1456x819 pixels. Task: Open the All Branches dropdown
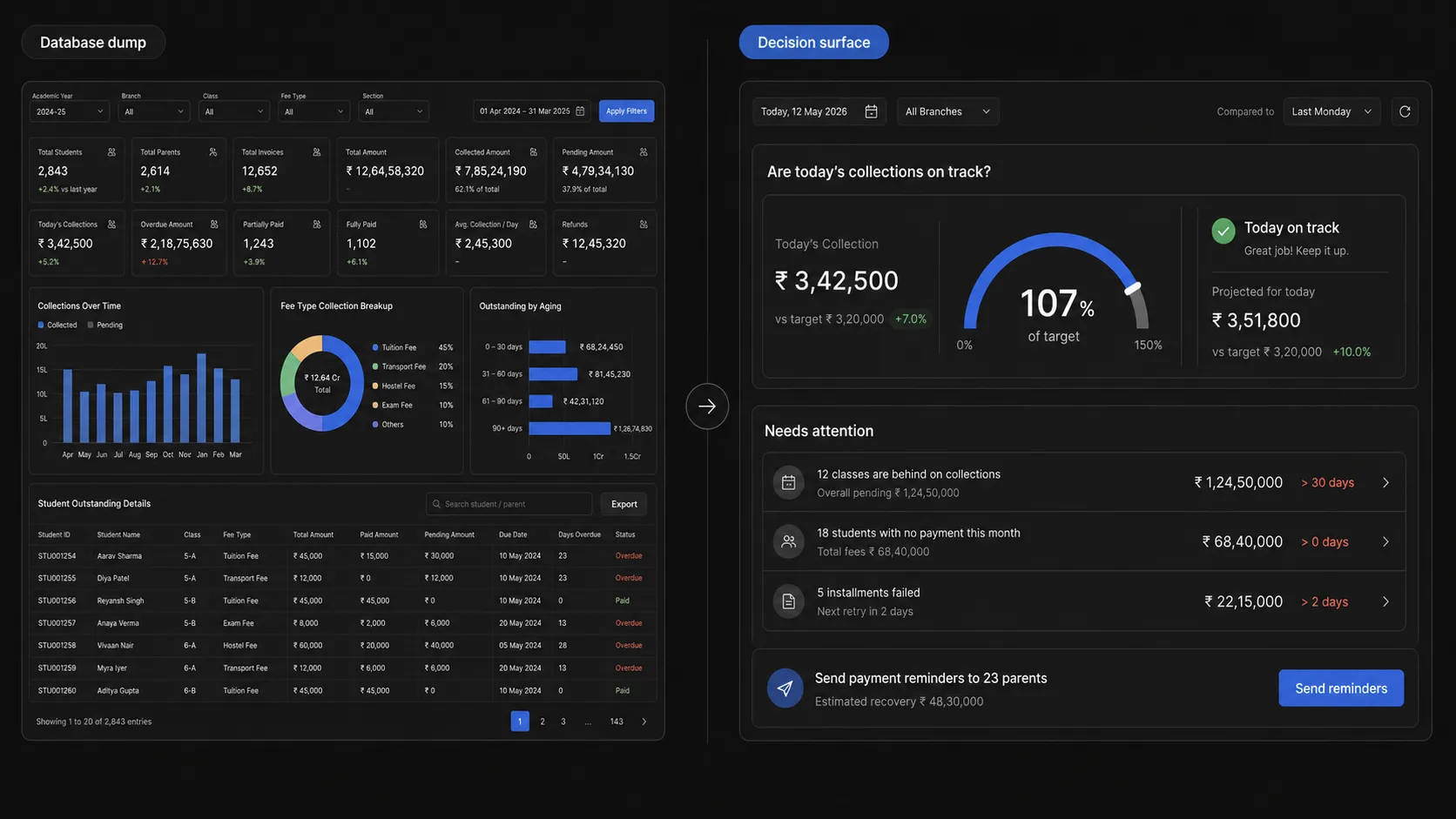(947, 111)
